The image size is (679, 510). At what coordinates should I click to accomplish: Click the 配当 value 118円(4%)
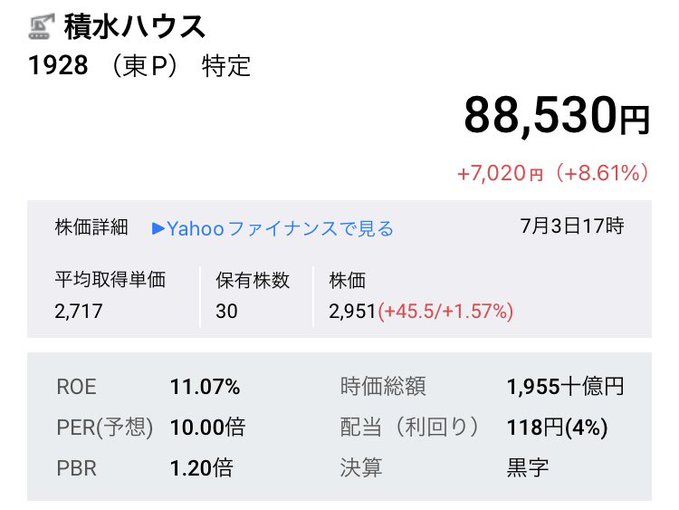[x=557, y=427]
